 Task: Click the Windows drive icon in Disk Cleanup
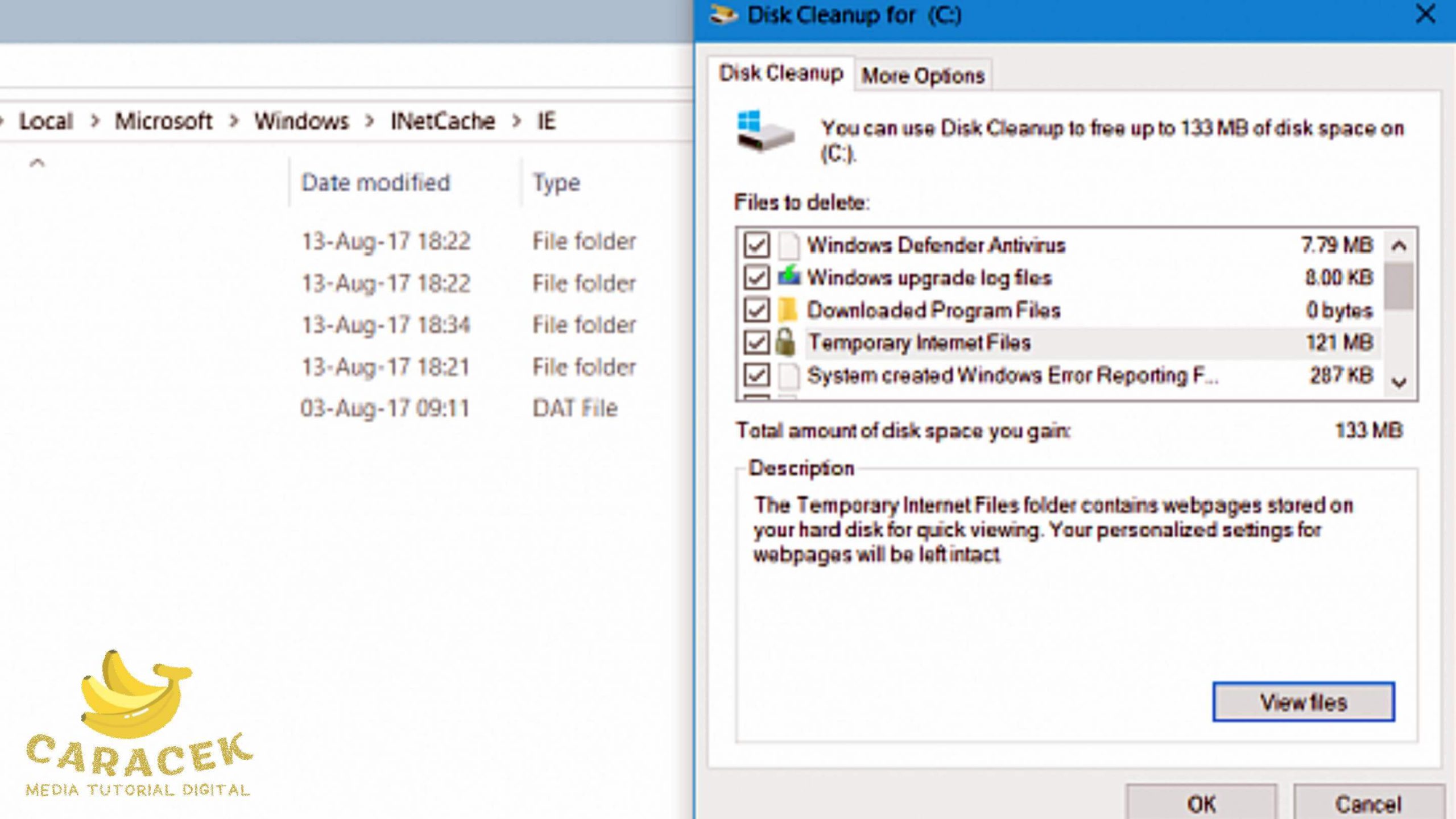coord(765,131)
